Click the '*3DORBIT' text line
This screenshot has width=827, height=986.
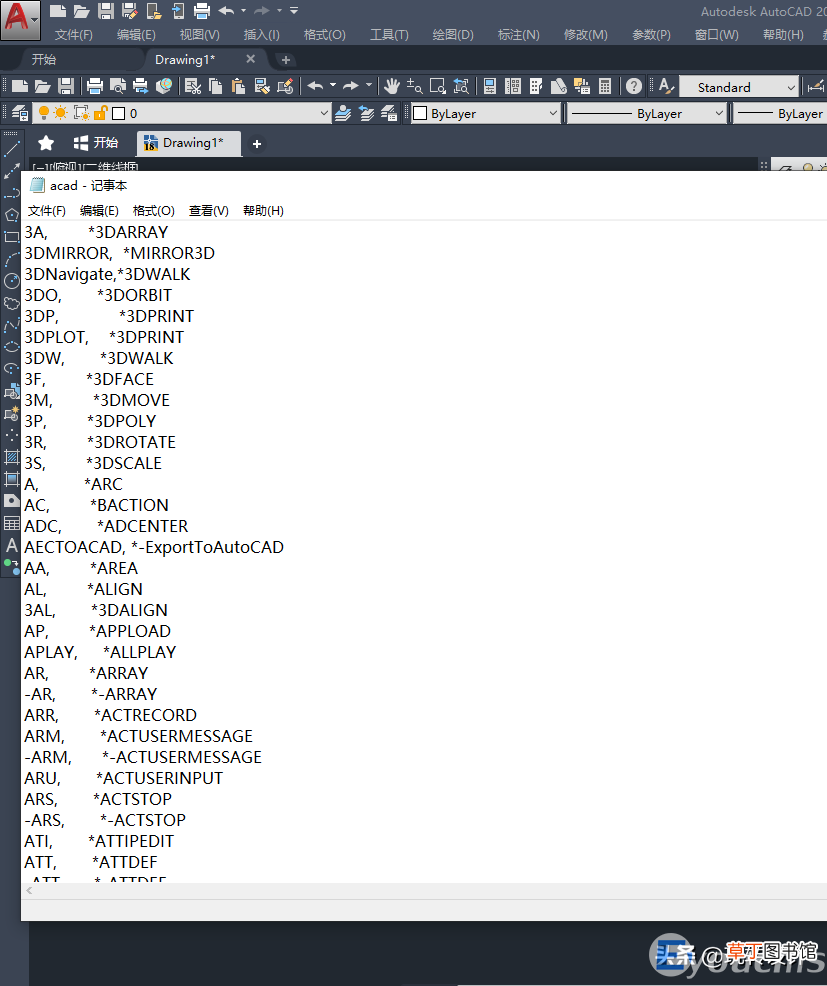pos(135,295)
